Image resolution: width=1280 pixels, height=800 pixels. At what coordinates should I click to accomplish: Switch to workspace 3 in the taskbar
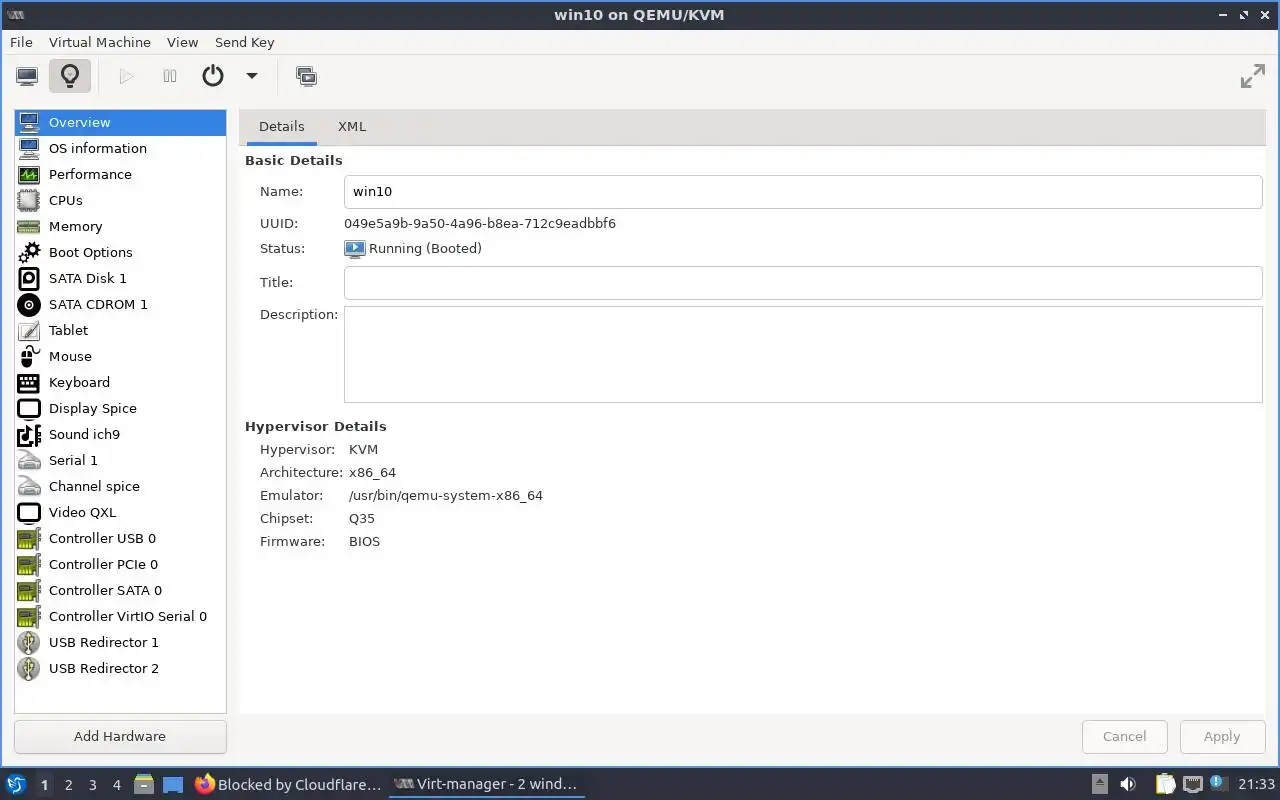click(92, 785)
